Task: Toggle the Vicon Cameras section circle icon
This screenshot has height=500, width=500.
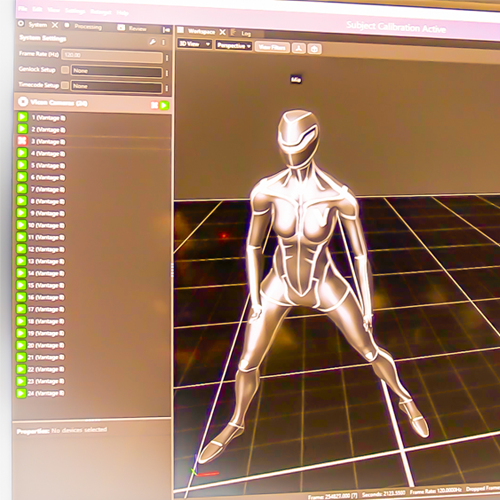Action: click(23, 101)
